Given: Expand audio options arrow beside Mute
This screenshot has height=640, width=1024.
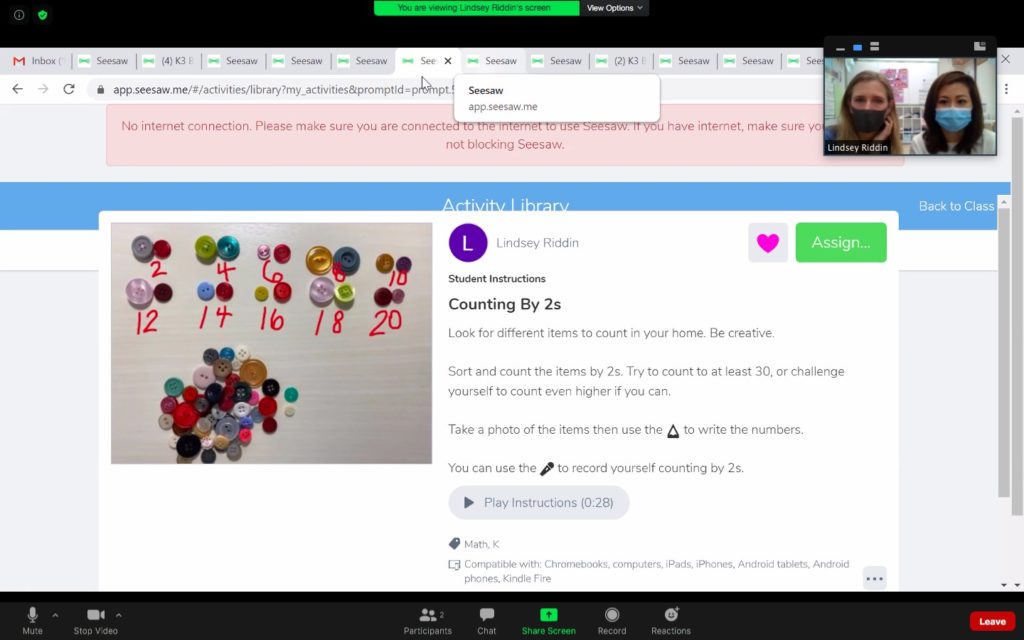Looking at the screenshot, I should 55,615.
